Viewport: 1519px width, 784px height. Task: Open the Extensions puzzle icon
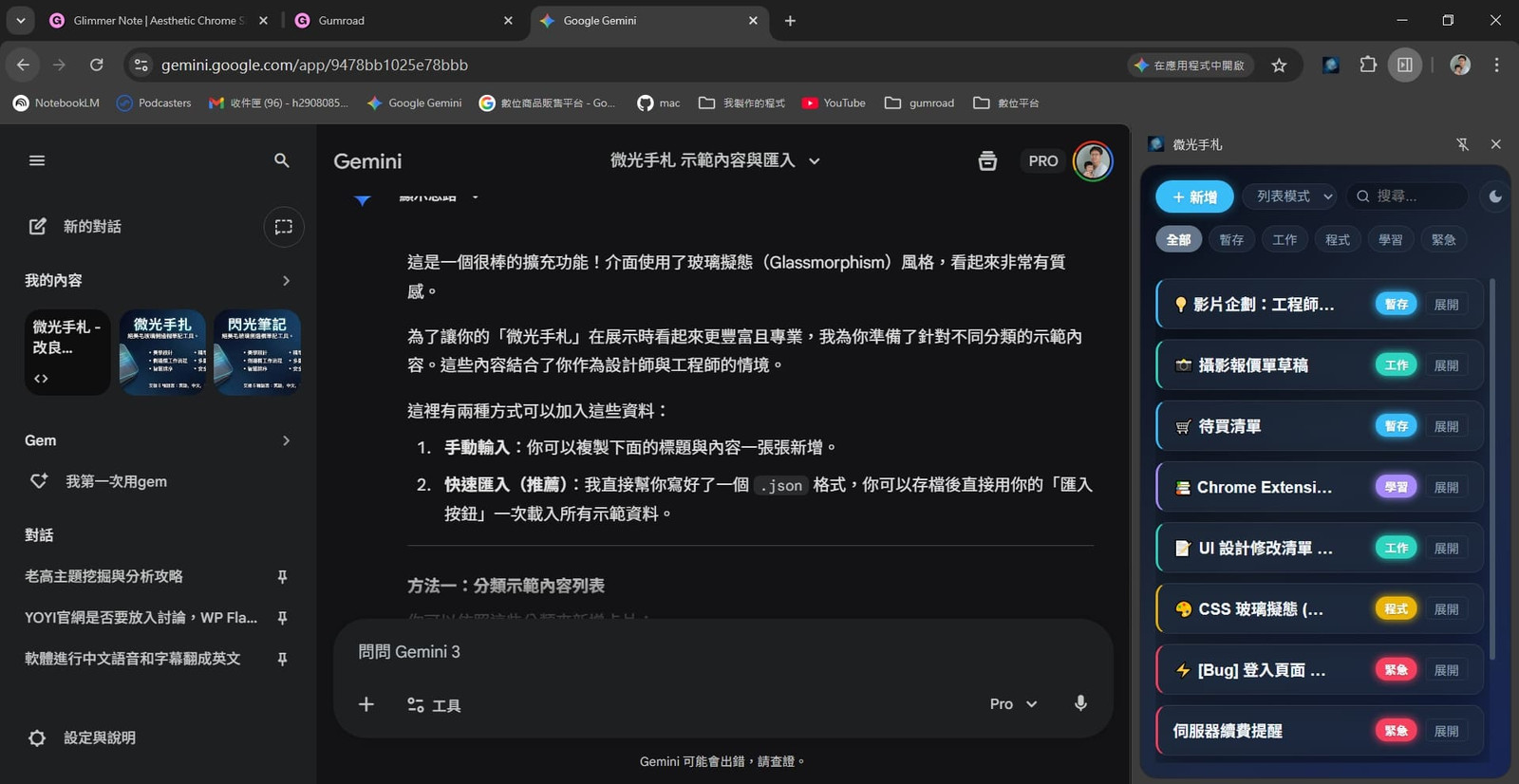1367,65
